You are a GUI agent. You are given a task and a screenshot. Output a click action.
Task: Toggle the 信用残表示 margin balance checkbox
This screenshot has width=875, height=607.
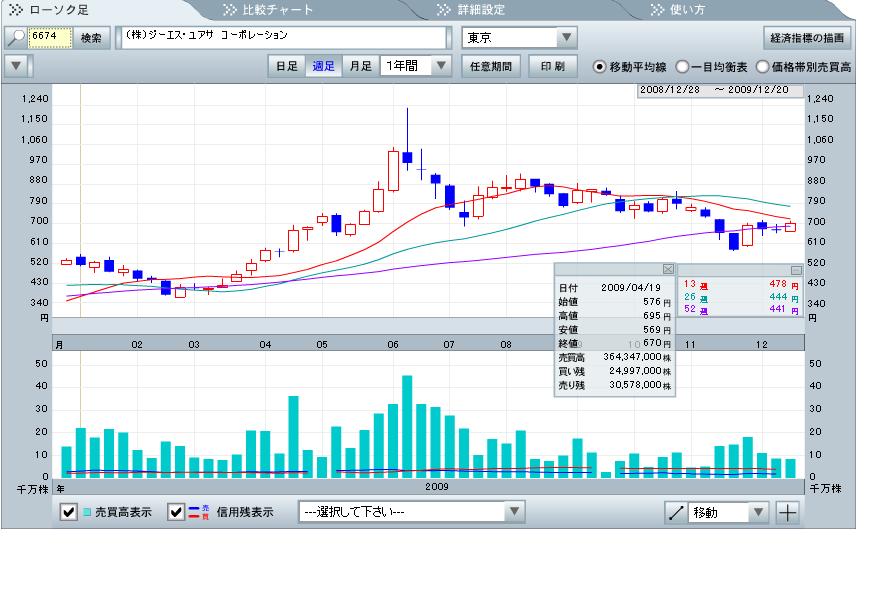coord(176,512)
